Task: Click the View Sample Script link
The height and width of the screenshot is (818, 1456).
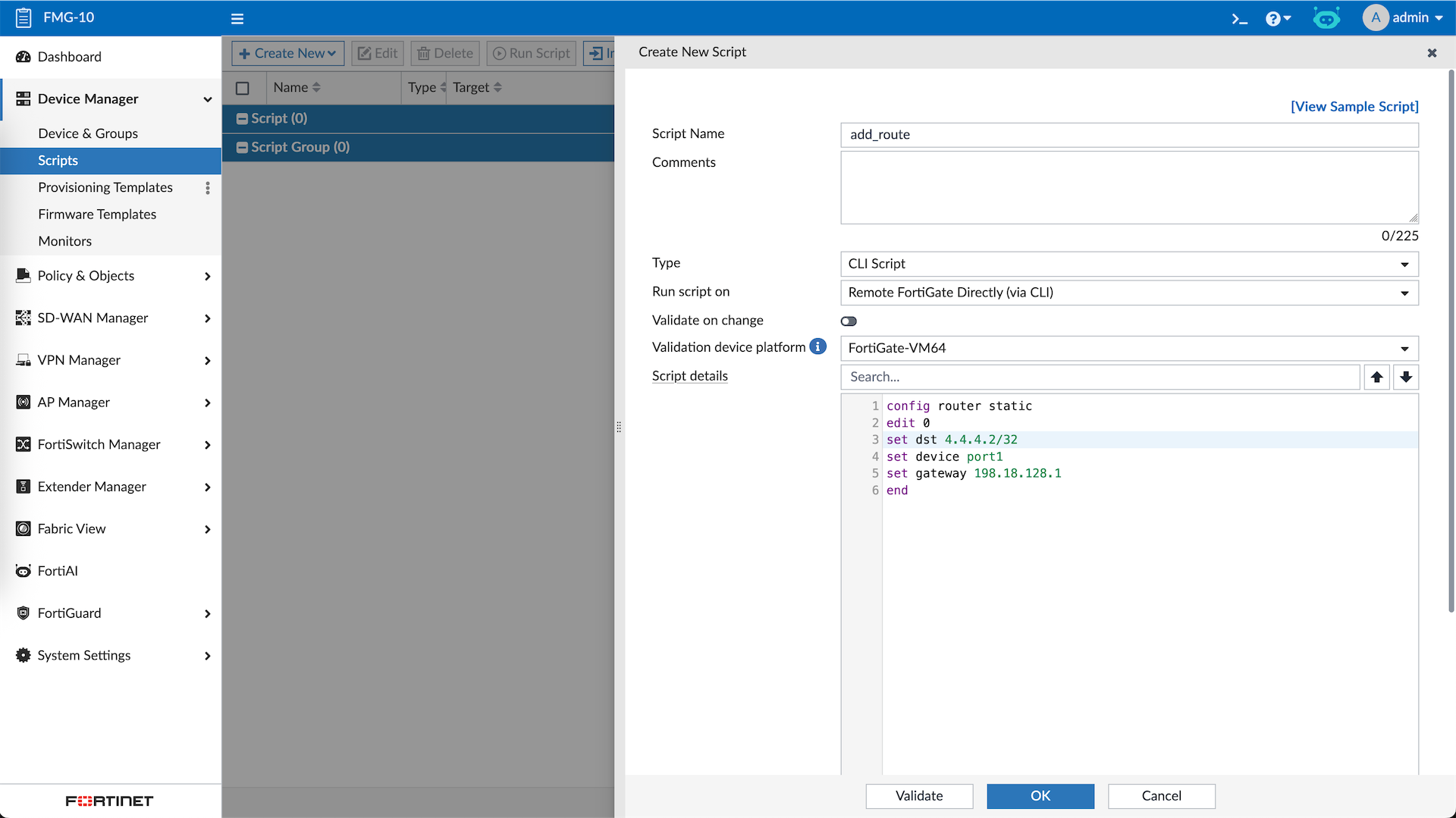Action: [x=1354, y=106]
